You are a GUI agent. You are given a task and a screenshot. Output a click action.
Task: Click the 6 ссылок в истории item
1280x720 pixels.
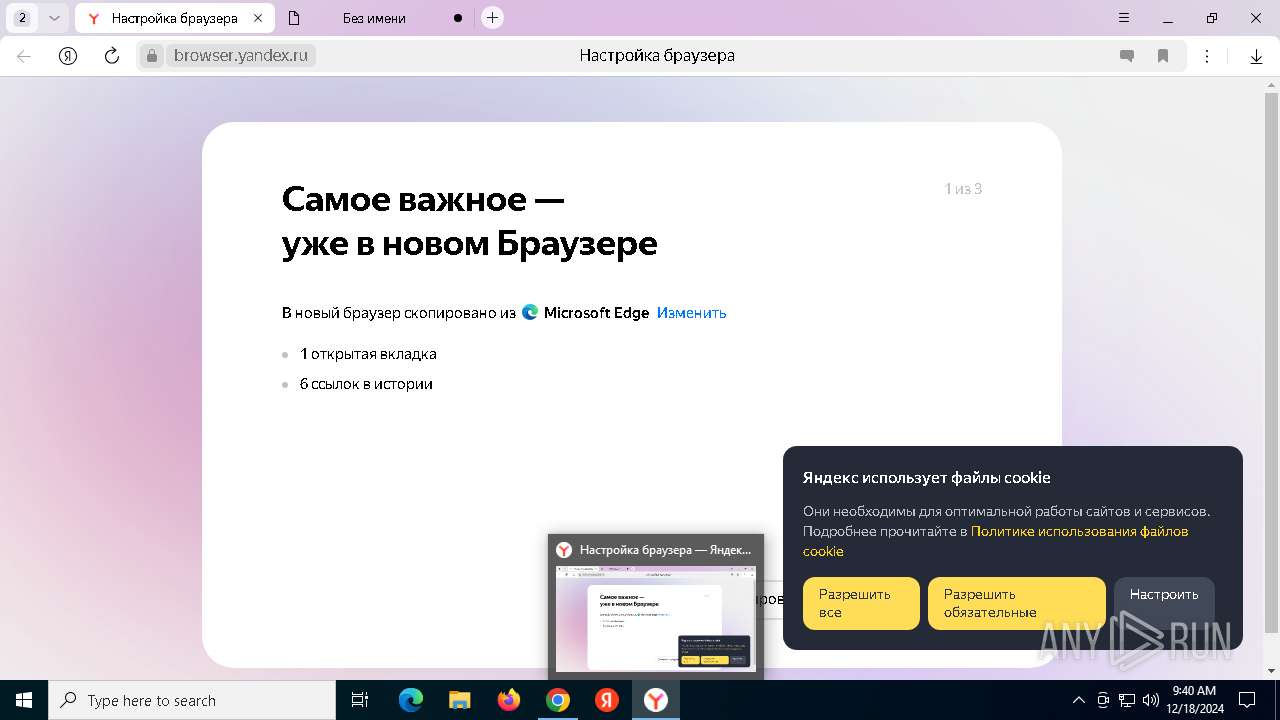point(366,384)
